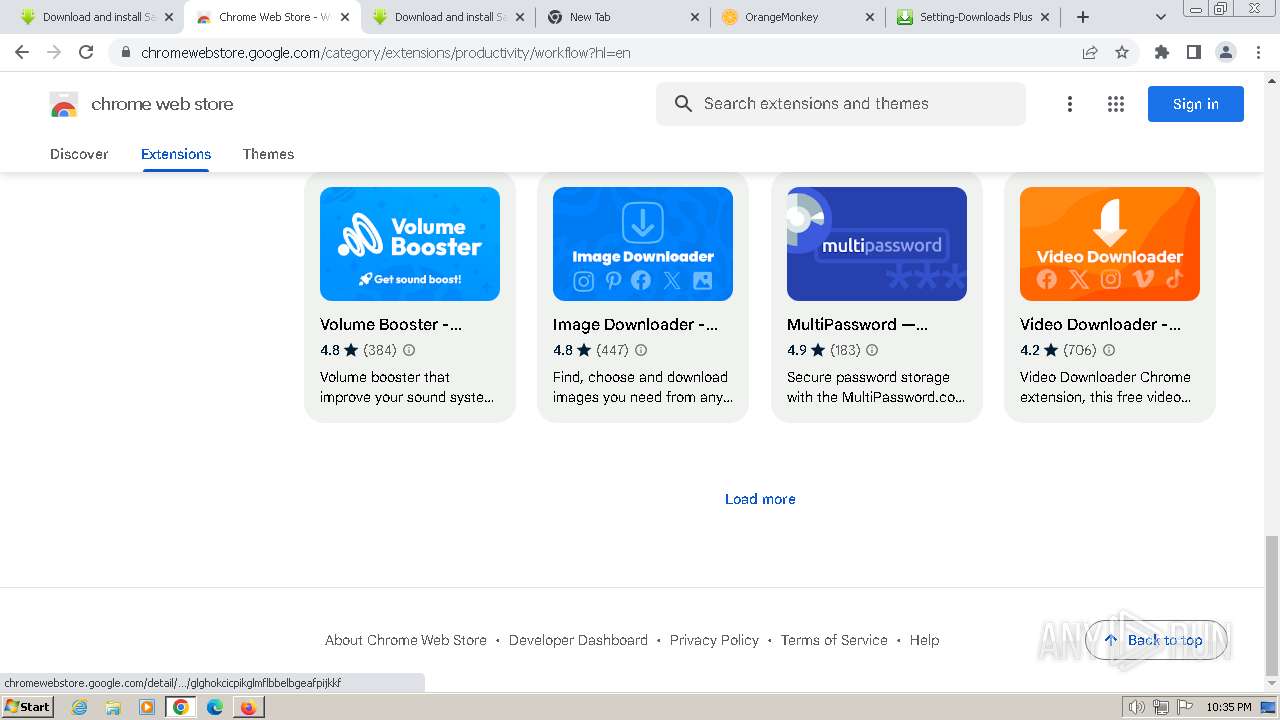Launch Internet Explorer from taskbar
The height and width of the screenshot is (720, 1280).
79,706
